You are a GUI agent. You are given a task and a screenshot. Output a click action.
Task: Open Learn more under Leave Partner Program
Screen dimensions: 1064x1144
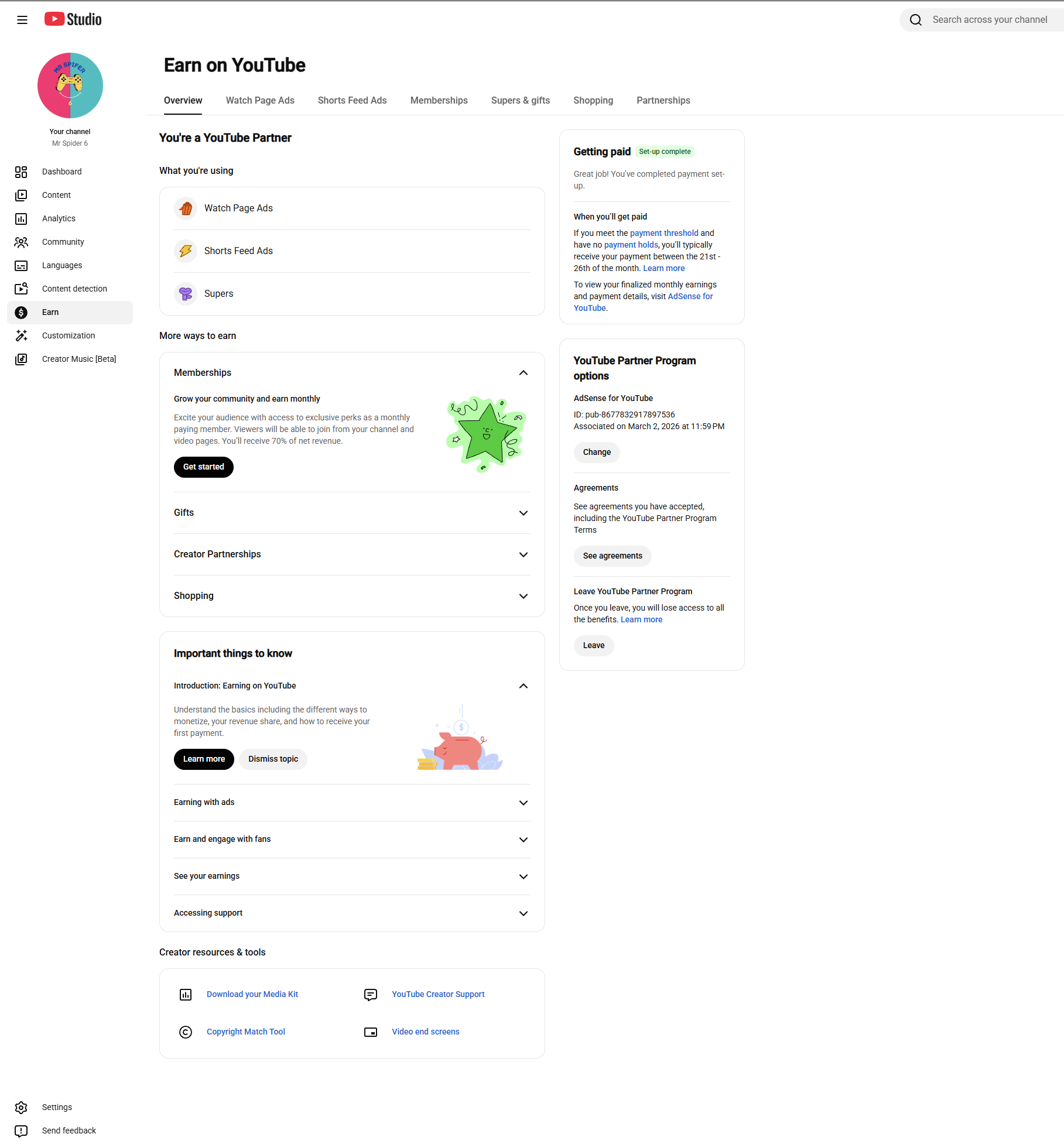point(642,620)
